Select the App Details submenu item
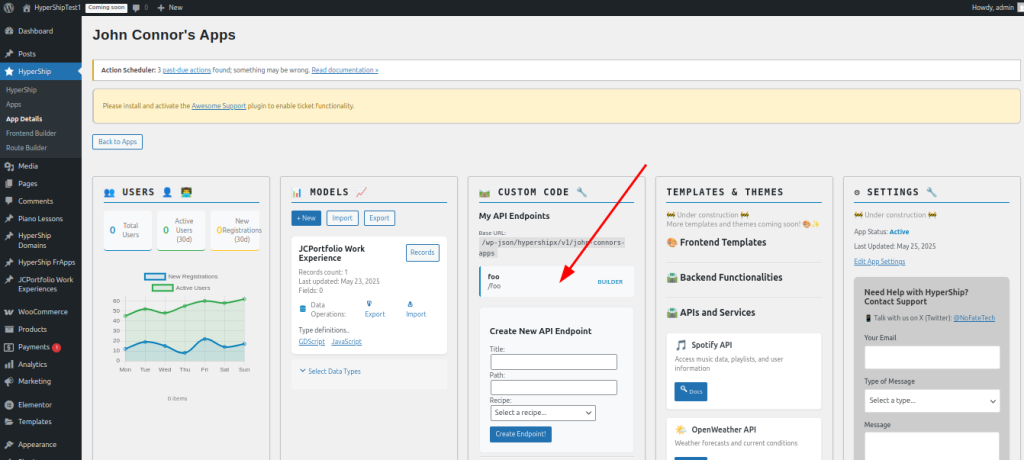The height and width of the screenshot is (460, 1024). click(x=24, y=119)
